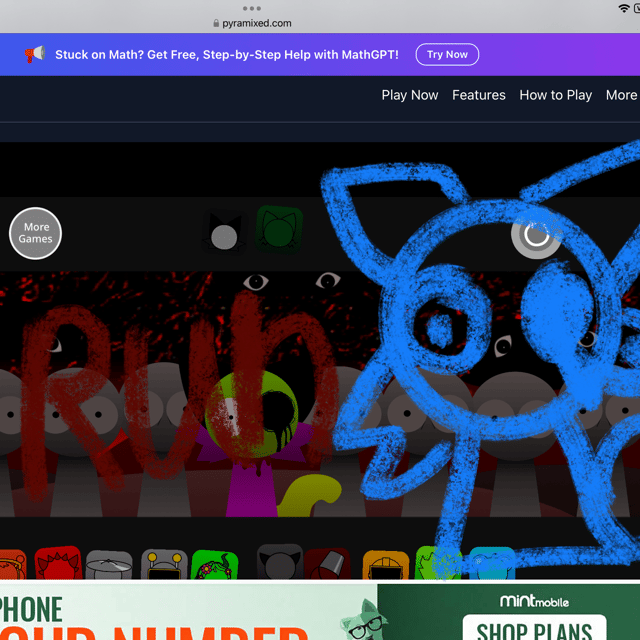Screen dimensions: 640x640
Task: Select the dark red bucket-head character icon
Action: click(x=327, y=564)
